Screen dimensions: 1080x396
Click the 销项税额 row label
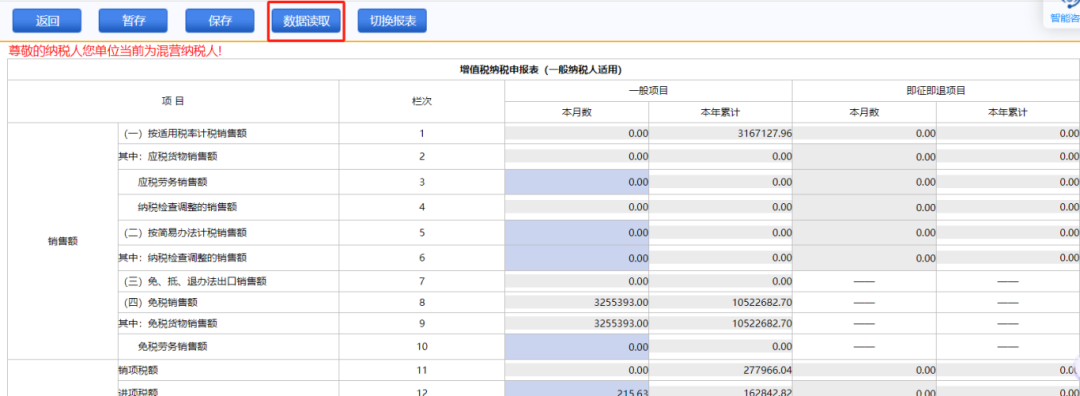pyautogui.click(x=138, y=371)
